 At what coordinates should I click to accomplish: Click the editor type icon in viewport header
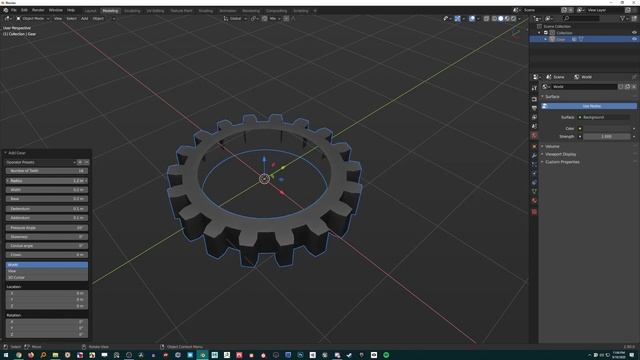[7, 18]
